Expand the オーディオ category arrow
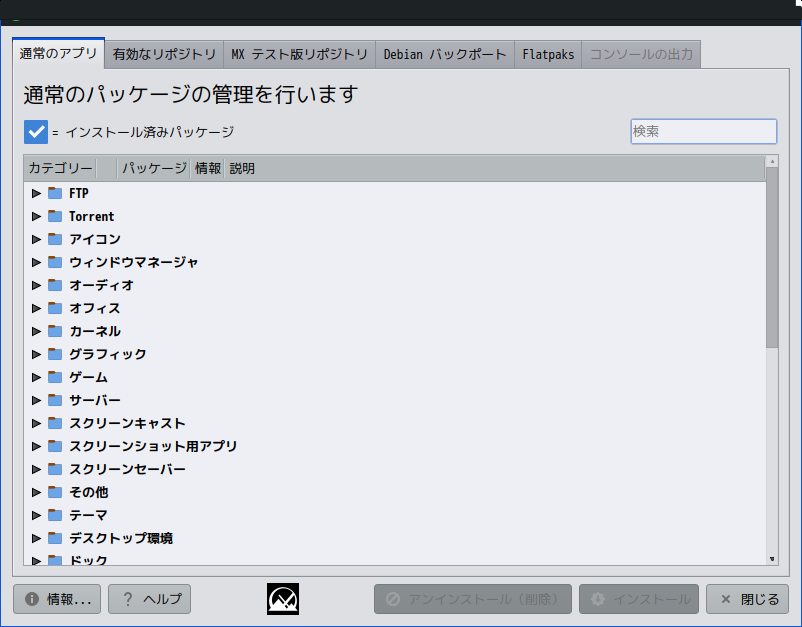This screenshot has height=627, width=802. (36, 285)
